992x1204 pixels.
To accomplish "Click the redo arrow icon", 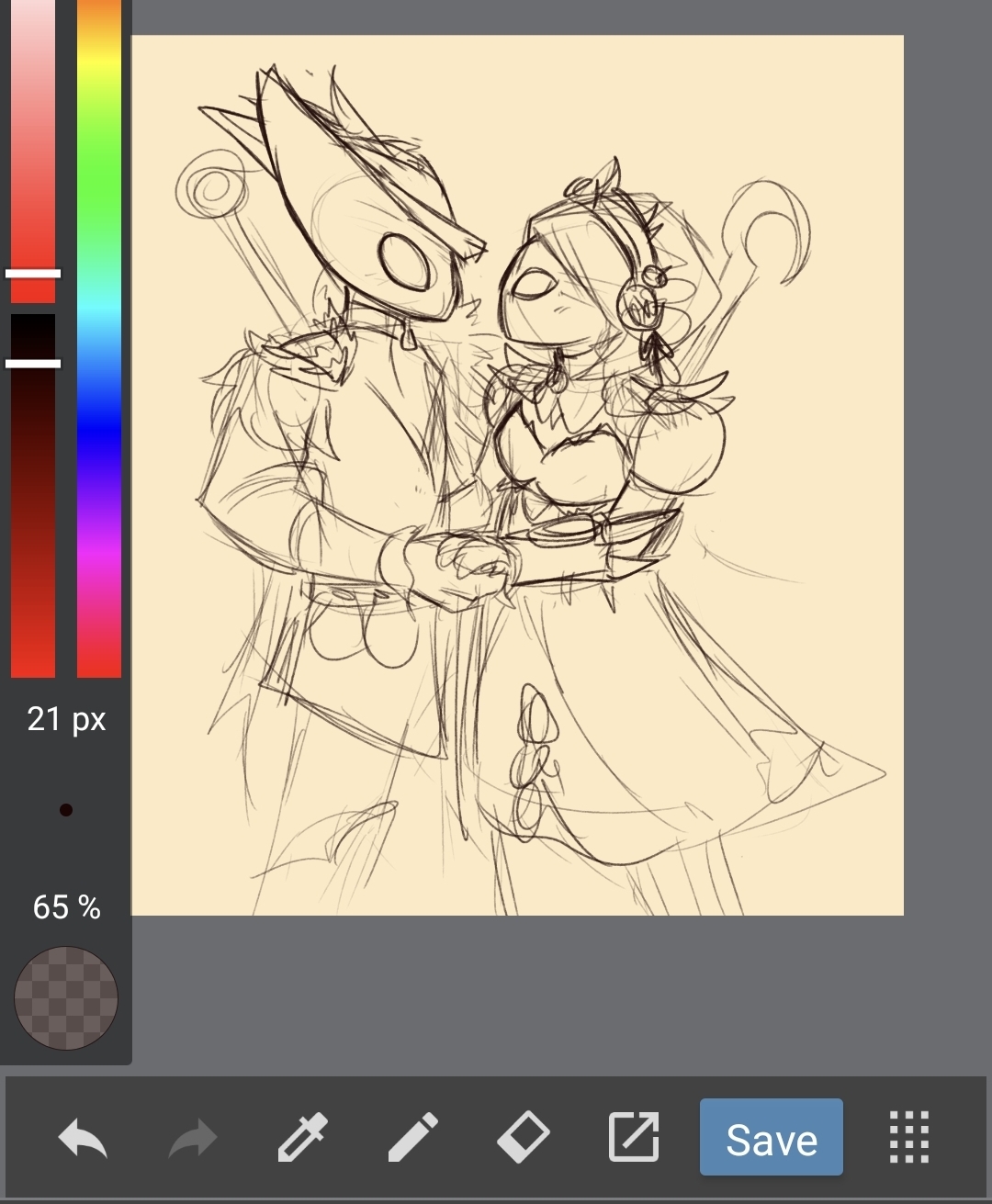I will point(193,1139).
